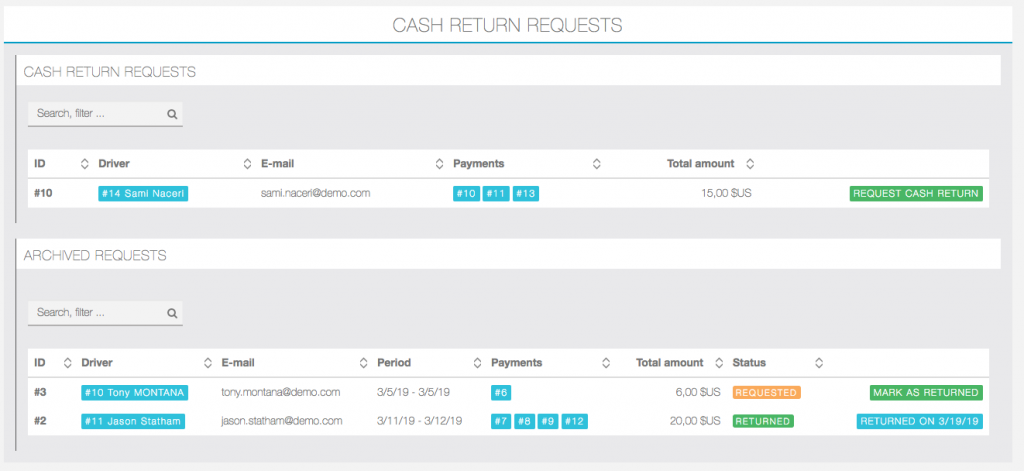Sort cash return requests by ID arrows
This screenshot has width=1024, height=471.
pyautogui.click(x=84, y=164)
